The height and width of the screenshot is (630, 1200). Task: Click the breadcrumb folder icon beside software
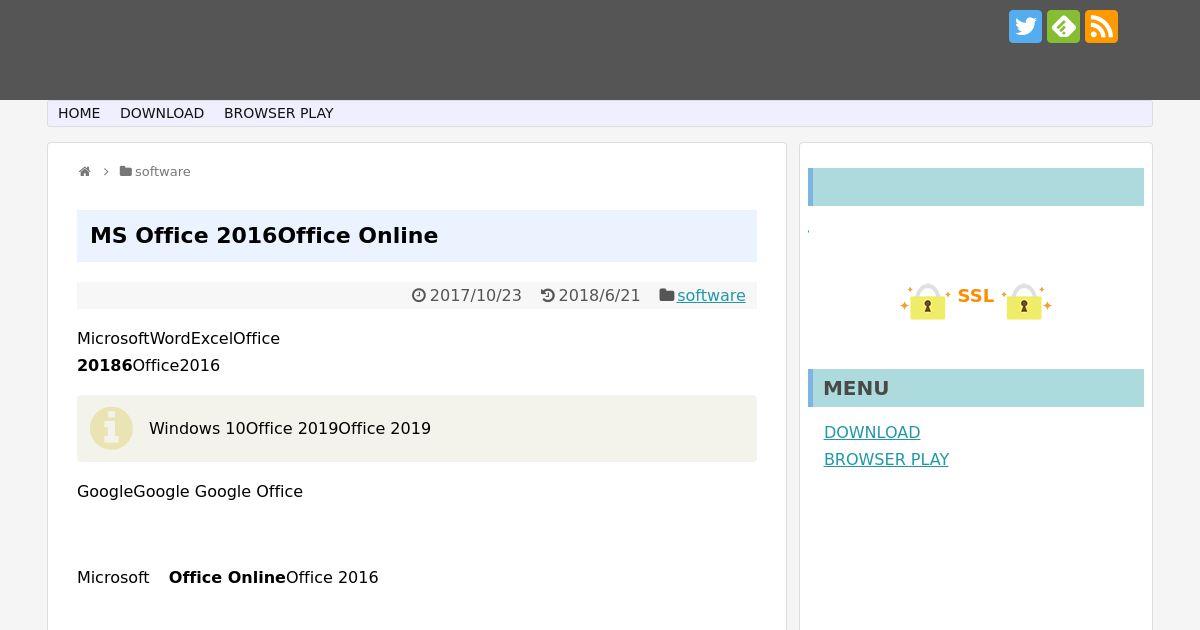click(x=126, y=171)
